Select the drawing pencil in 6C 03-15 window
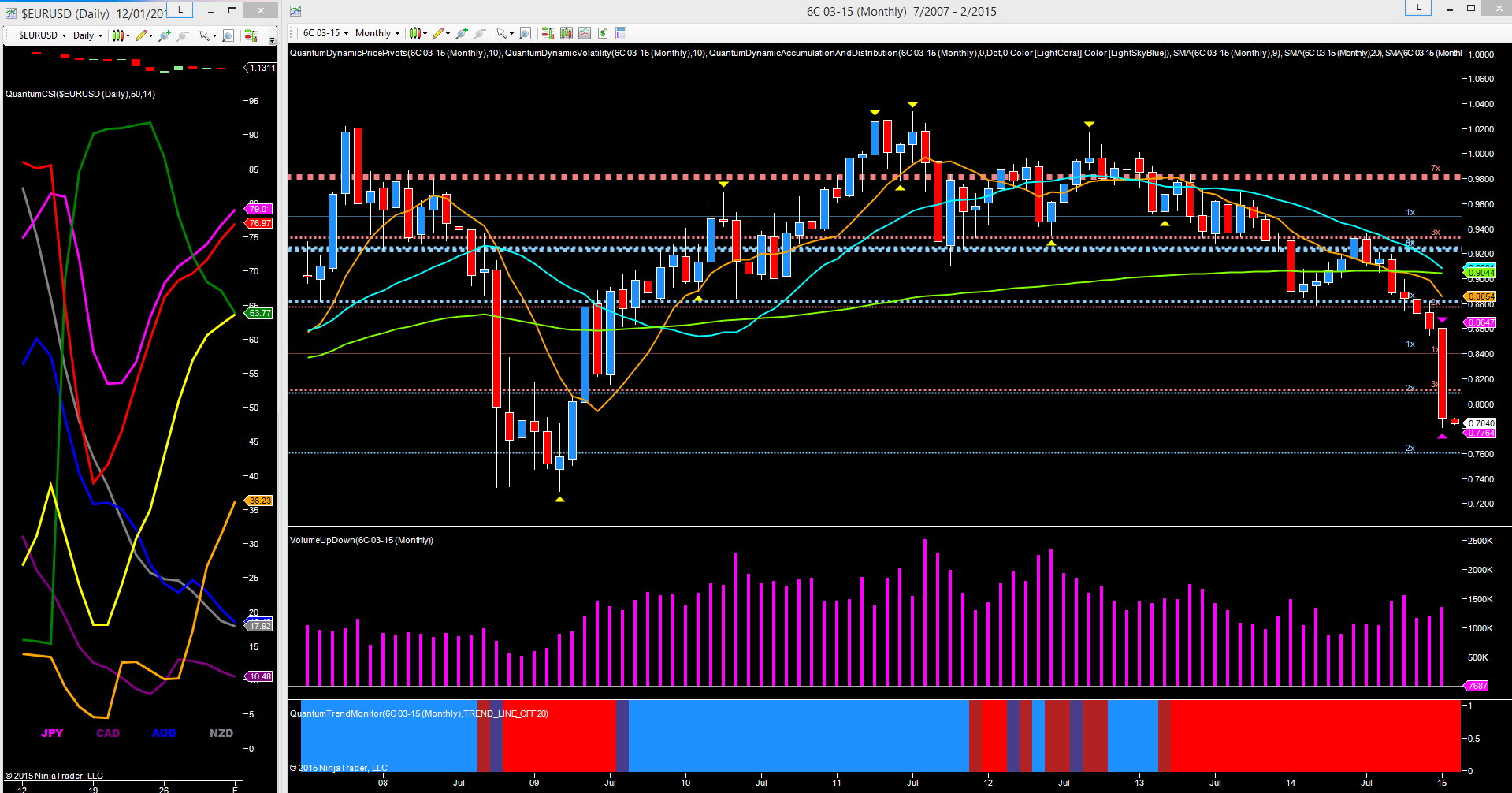This screenshot has height=793, width=1512. (x=438, y=33)
